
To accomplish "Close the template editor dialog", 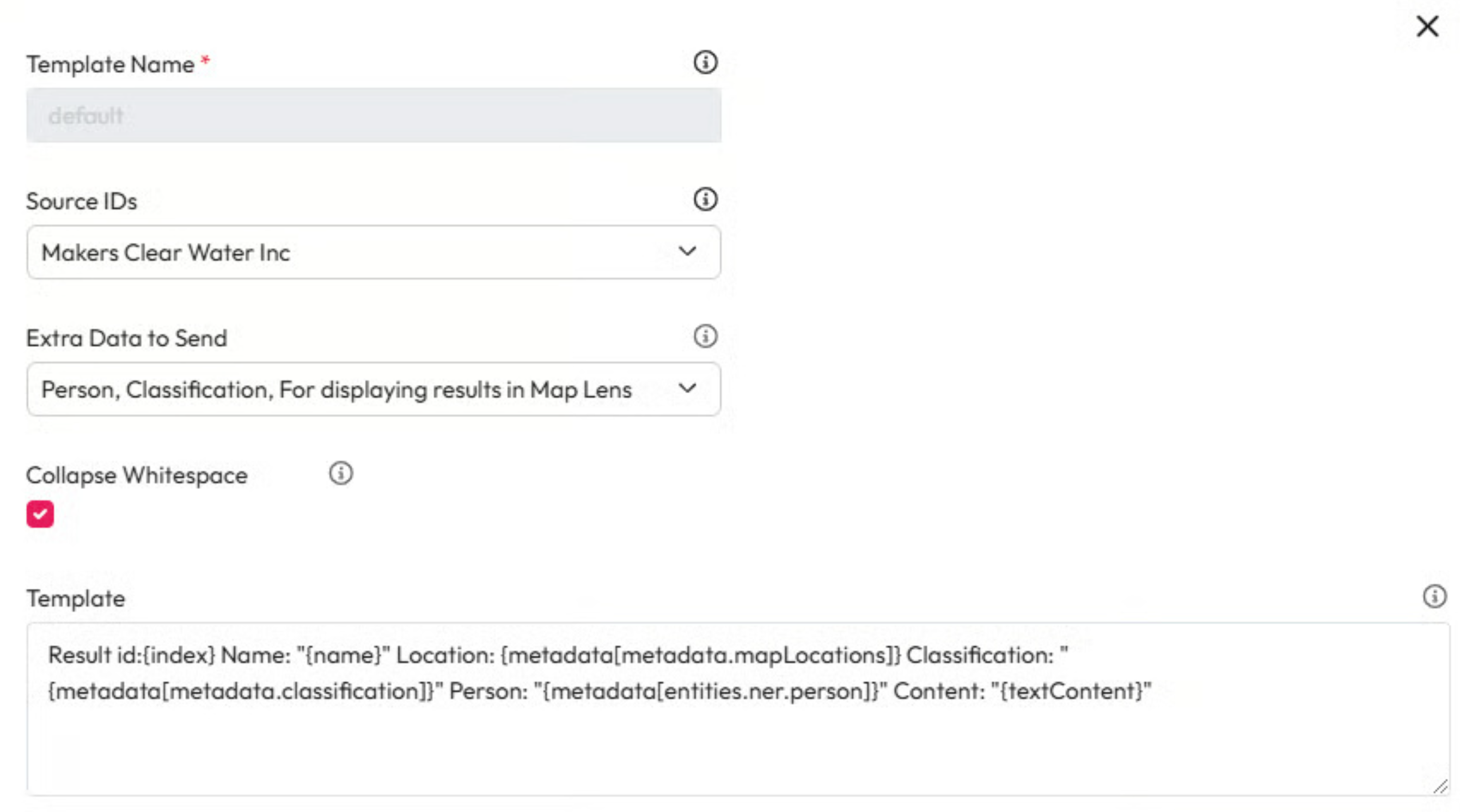I will point(1427,26).
